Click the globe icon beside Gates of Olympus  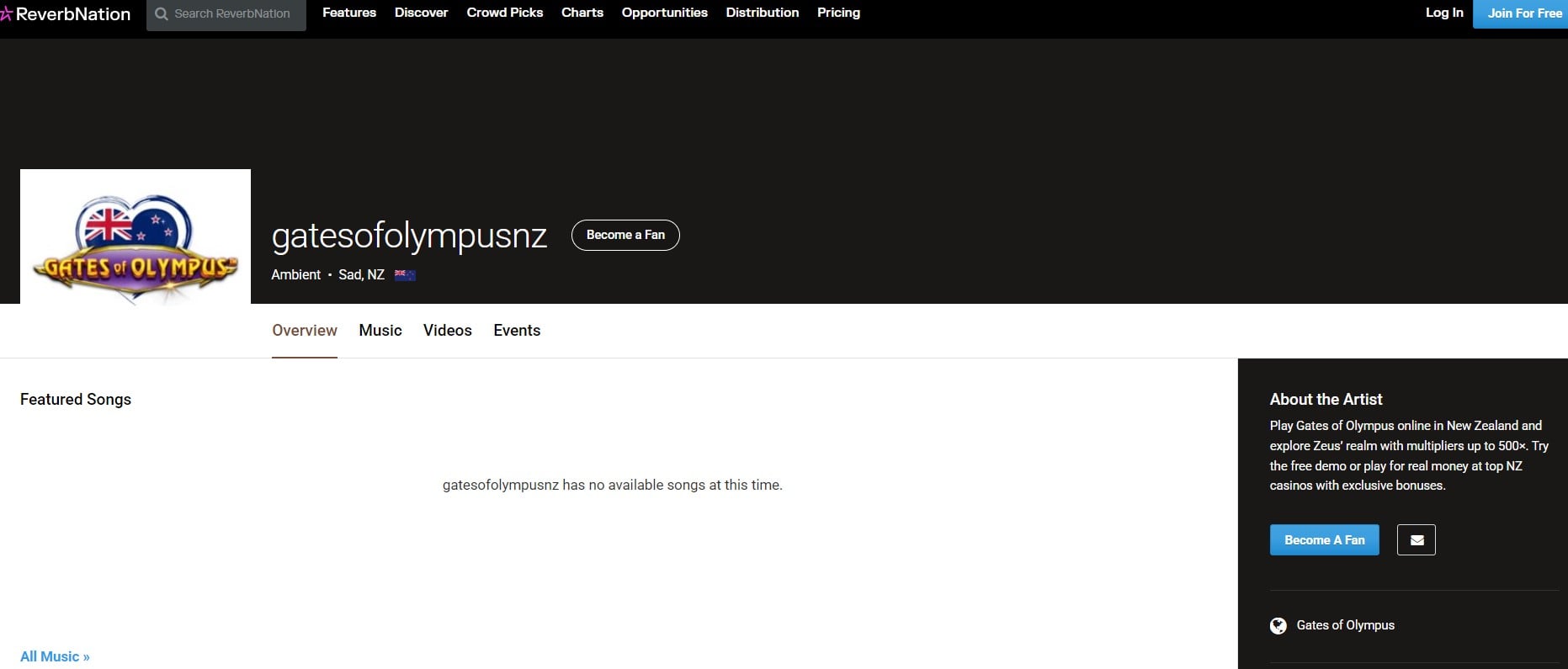click(x=1278, y=625)
